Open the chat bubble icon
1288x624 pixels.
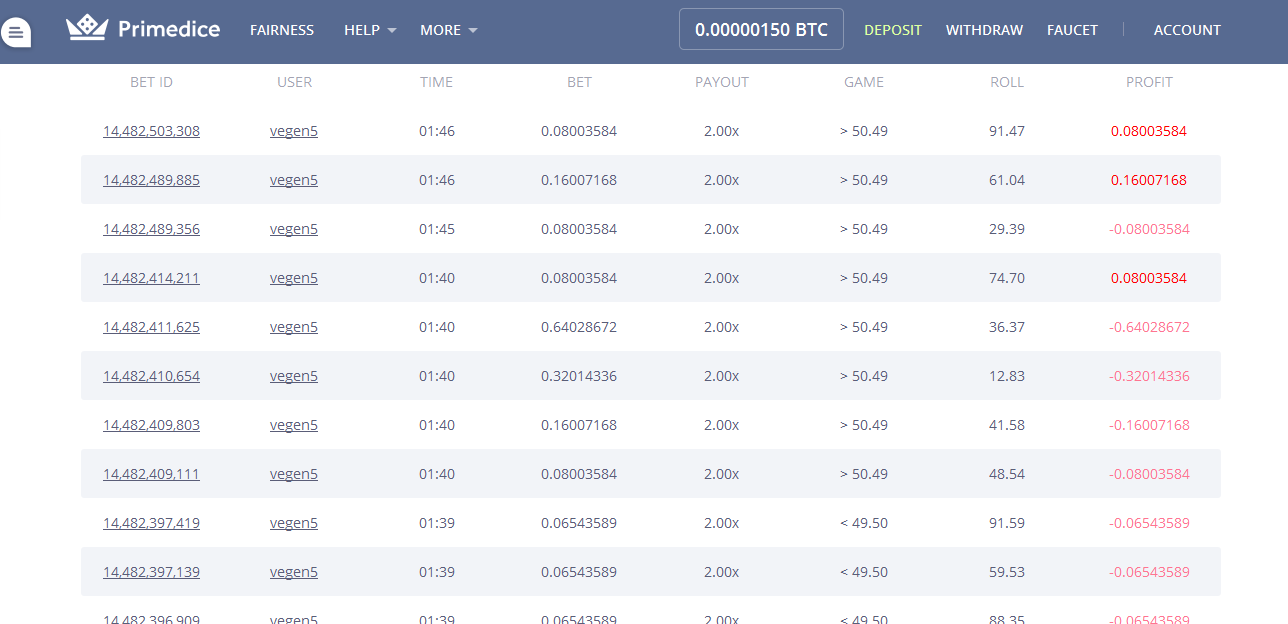click(x=15, y=32)
